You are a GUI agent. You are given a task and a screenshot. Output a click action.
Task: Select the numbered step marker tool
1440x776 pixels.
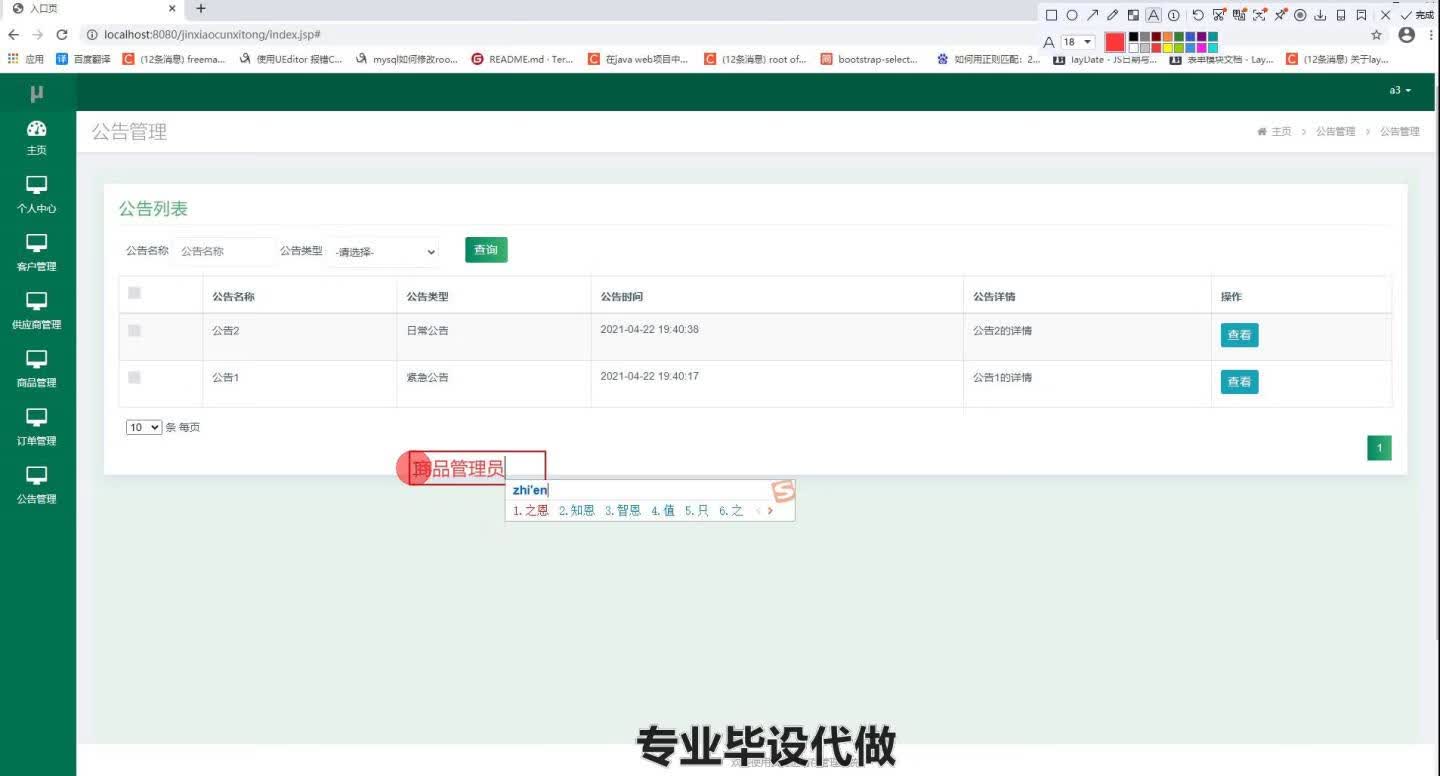[1174, 15]
